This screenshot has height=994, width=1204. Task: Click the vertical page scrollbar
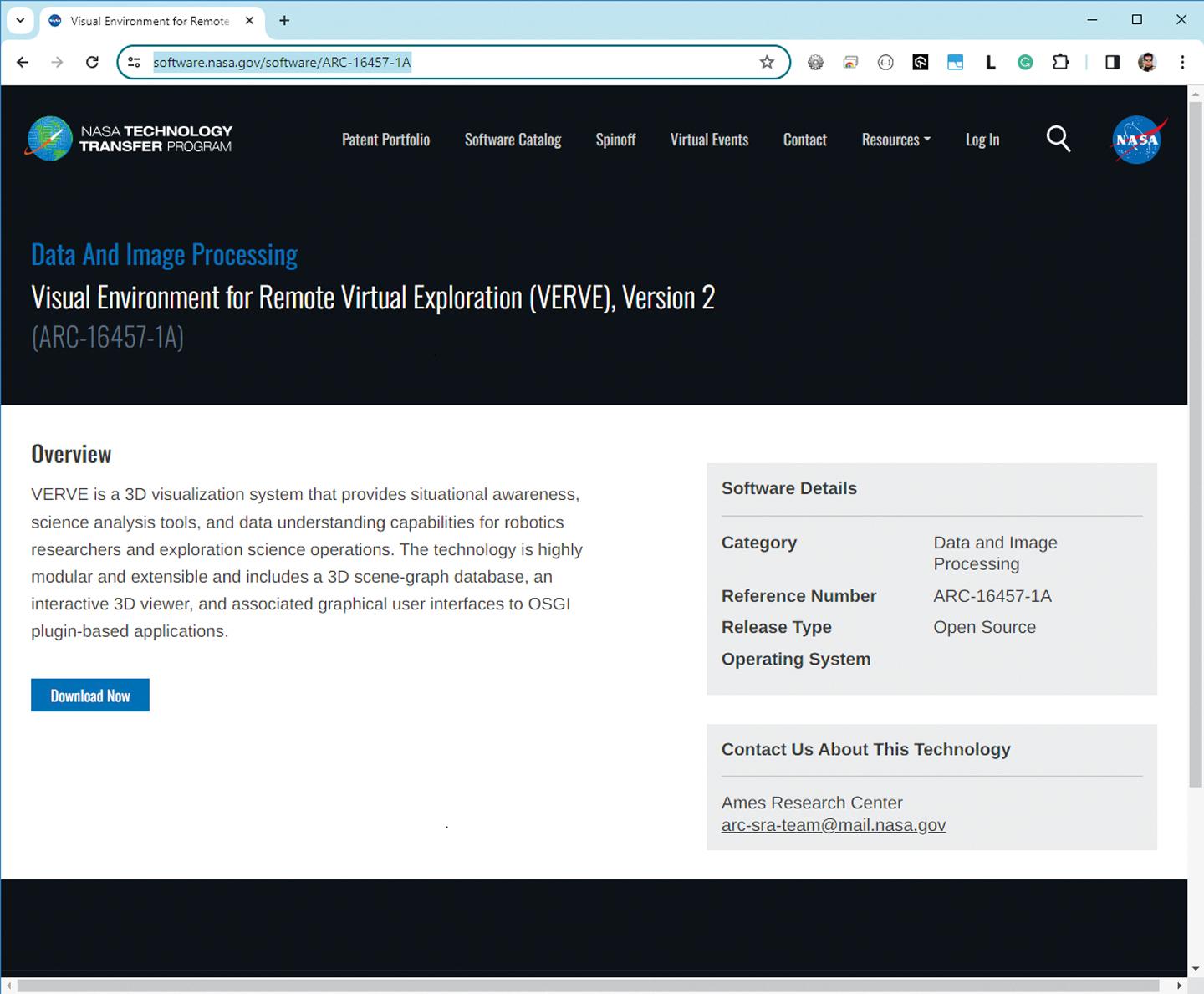point(1196,443)
